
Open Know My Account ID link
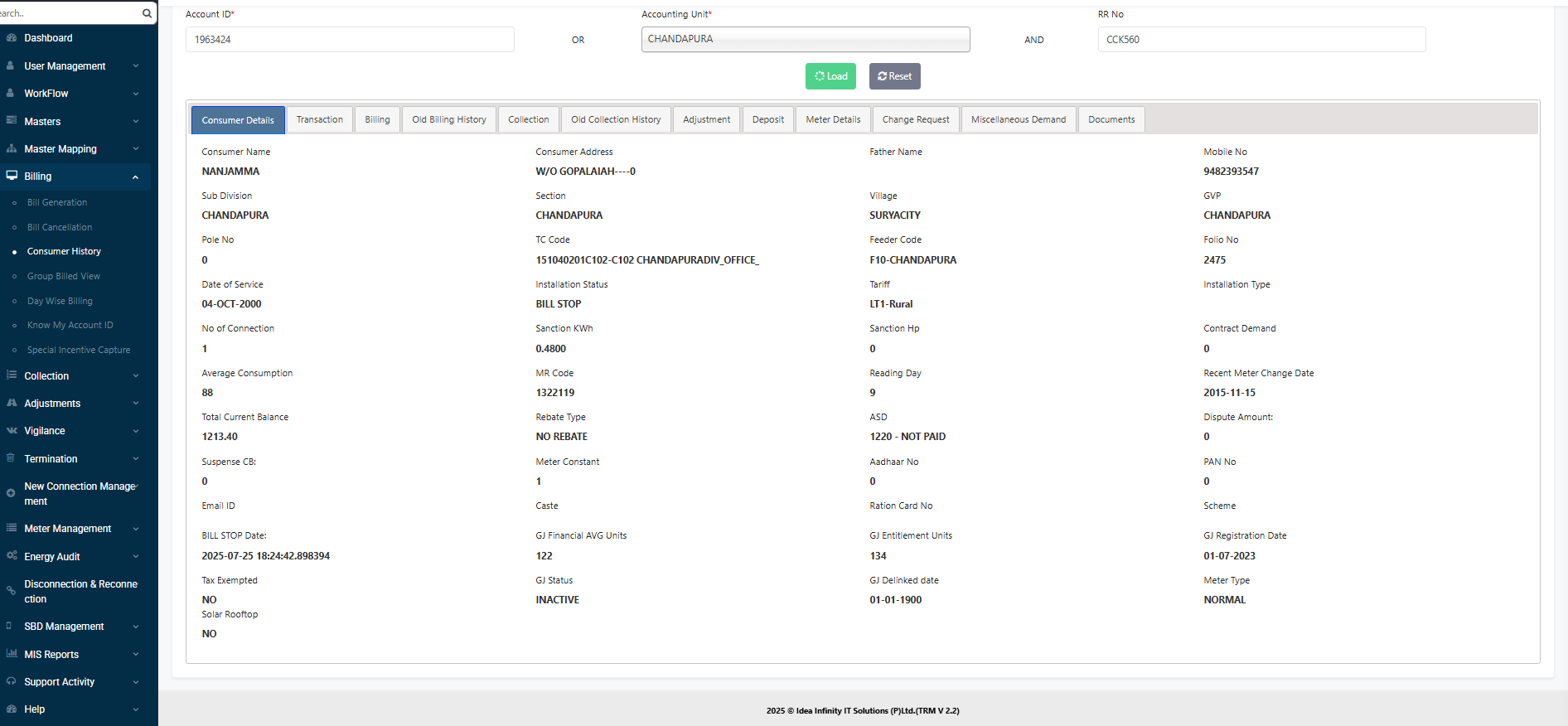pos(70,325)
